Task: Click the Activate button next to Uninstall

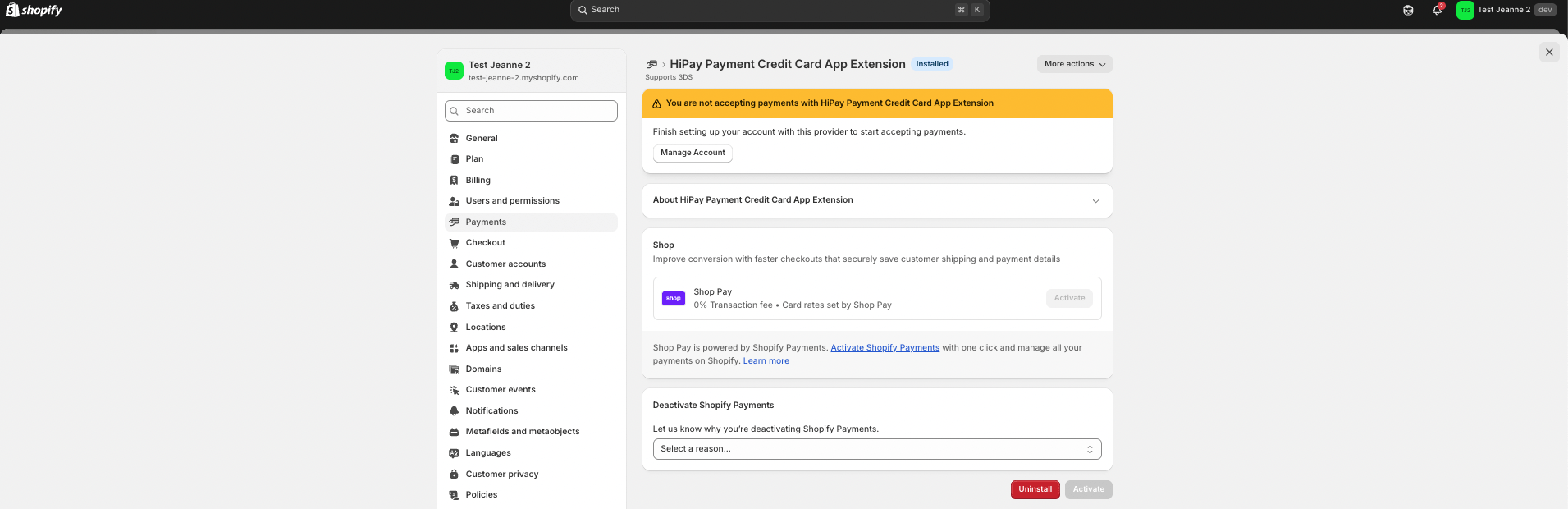Action: click(x=1088, y=489)
